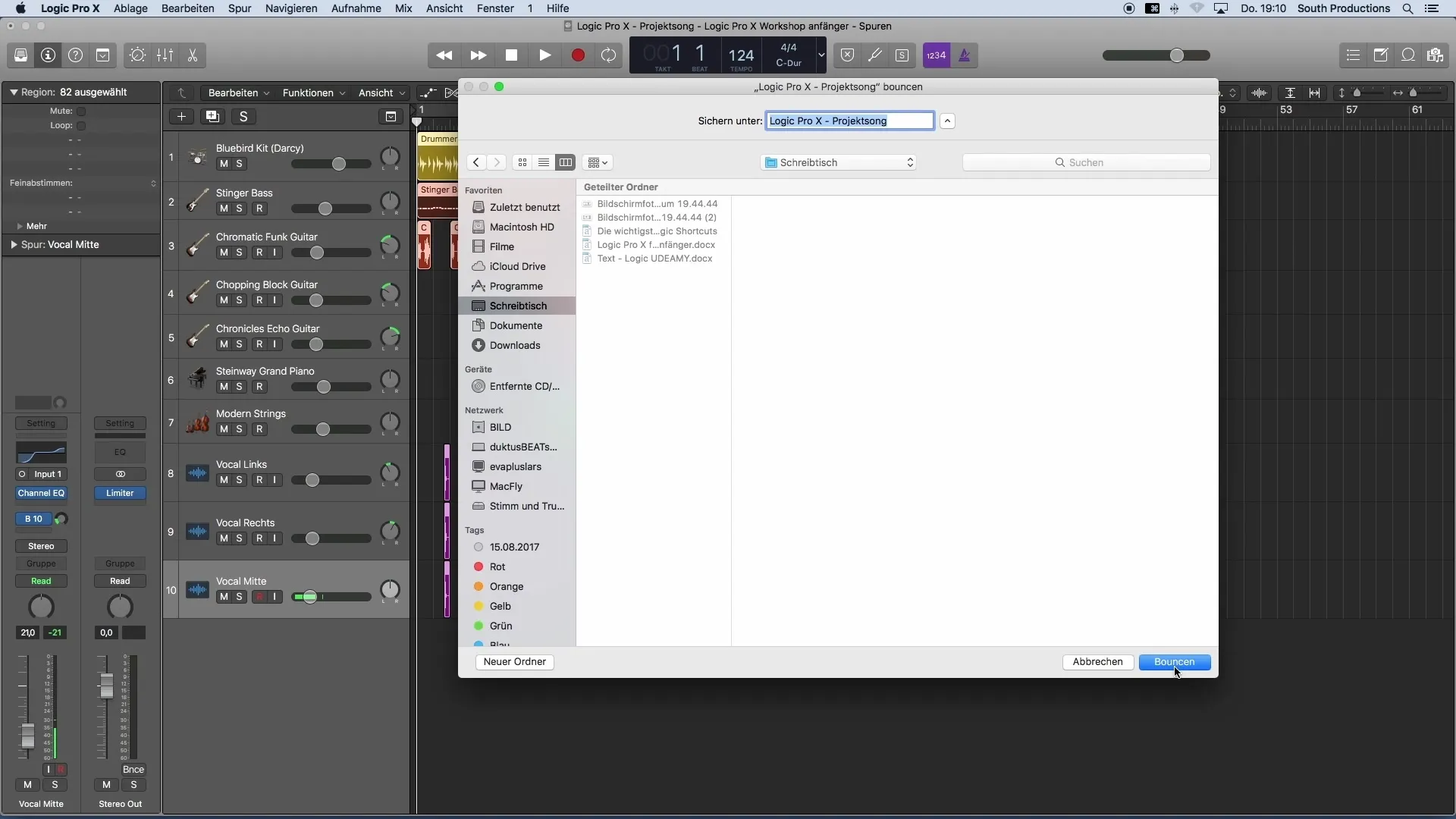Expand the Mehr disclosure triangle
Viewport: 1456px width, 819px height.
pyautogui.click(x=20, y=226)
